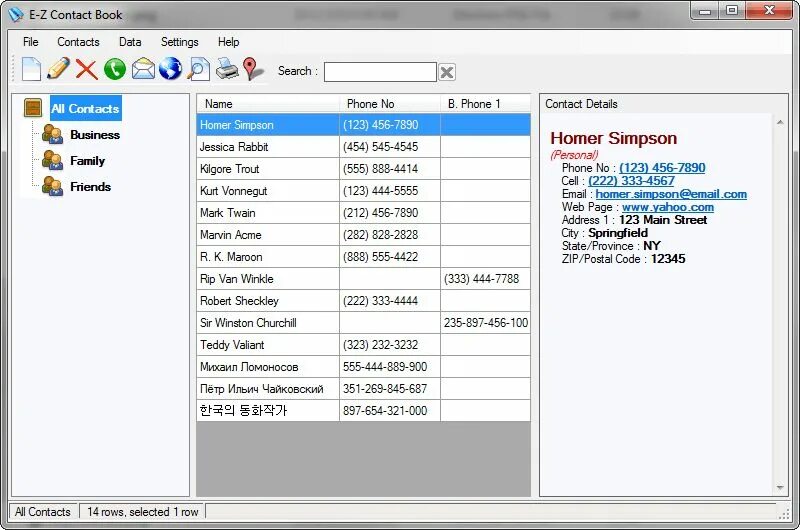Clear search with gray X button

(x=447, y=72)
